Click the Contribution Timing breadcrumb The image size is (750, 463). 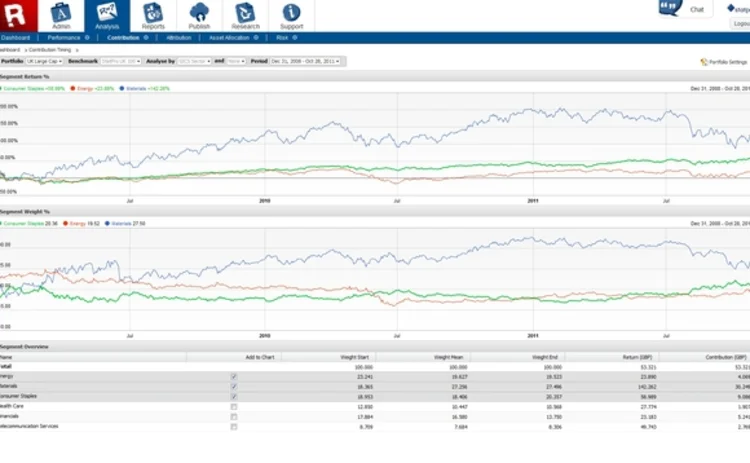50,50
